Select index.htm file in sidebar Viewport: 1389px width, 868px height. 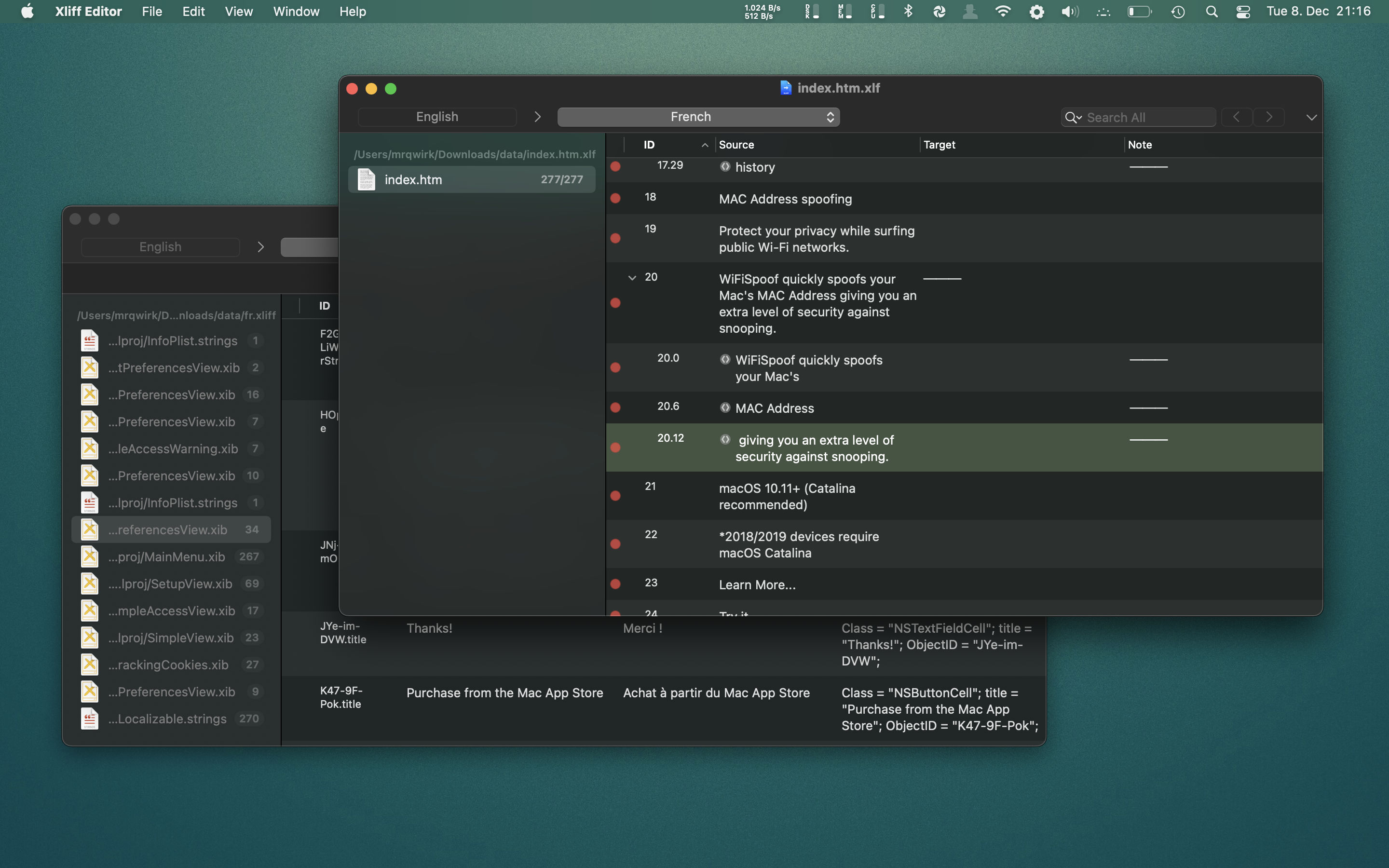tap(472, 180)
